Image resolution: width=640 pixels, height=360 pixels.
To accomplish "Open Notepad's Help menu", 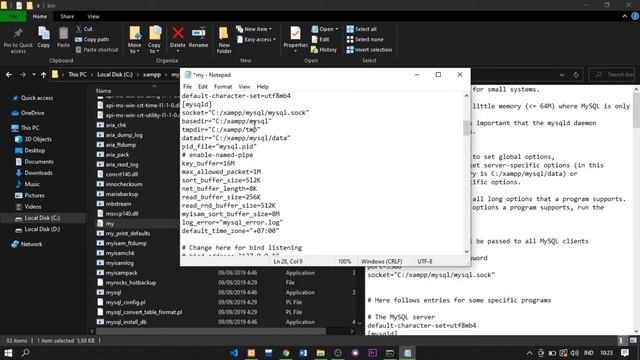I will [262, 87].
